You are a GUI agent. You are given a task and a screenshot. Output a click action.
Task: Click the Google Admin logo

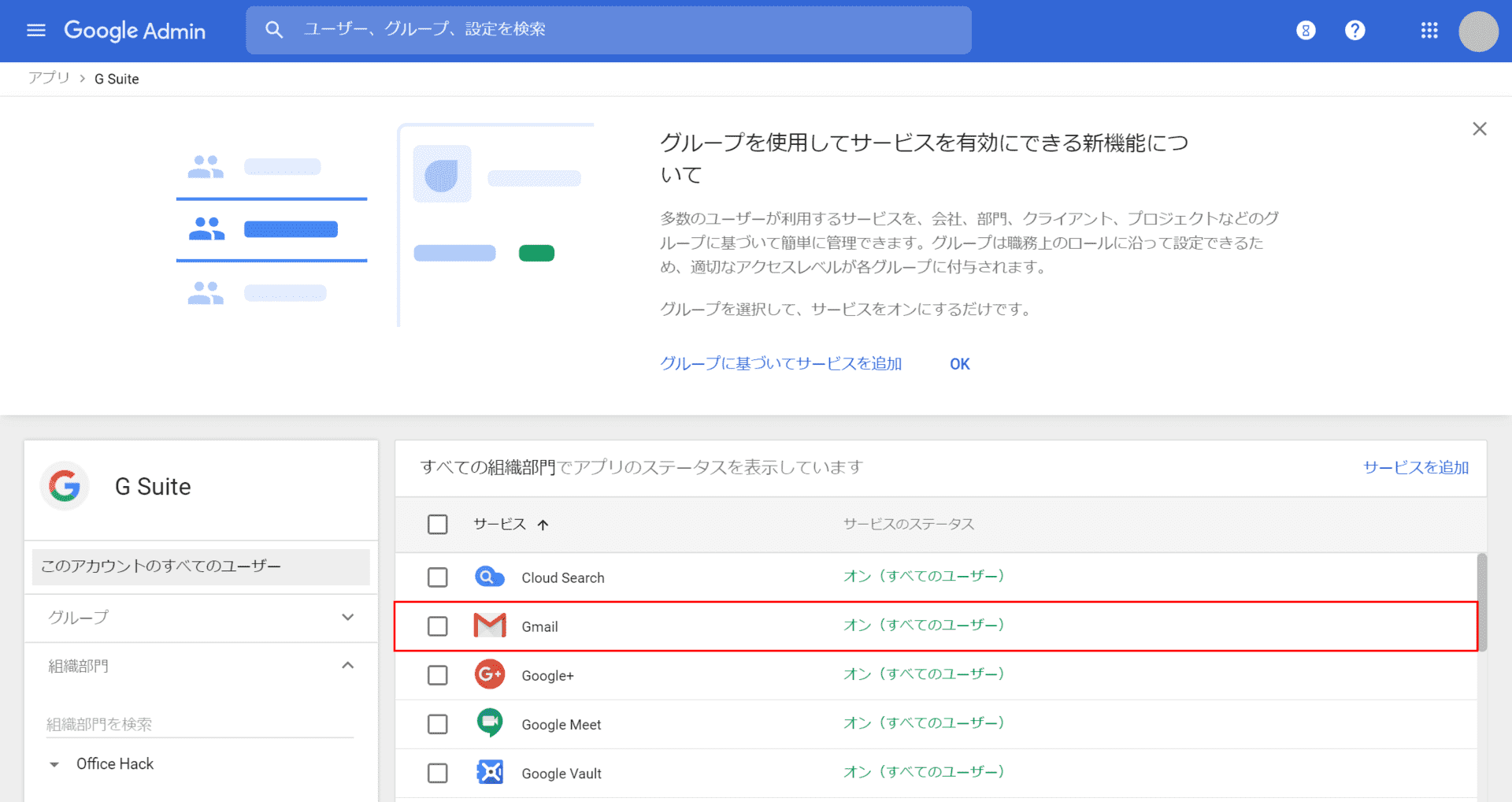[x=135, y=31]
